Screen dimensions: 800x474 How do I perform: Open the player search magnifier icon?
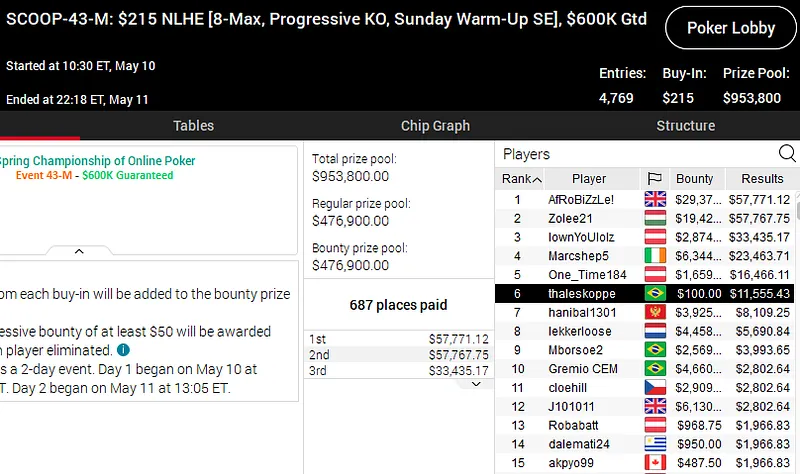click(x=787, y=154)
